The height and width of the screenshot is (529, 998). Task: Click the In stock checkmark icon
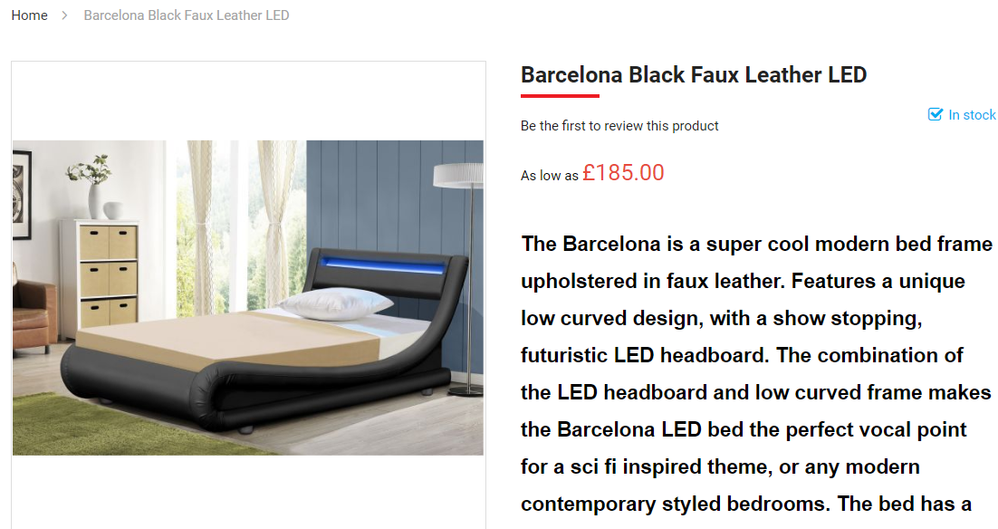[935, 115]
